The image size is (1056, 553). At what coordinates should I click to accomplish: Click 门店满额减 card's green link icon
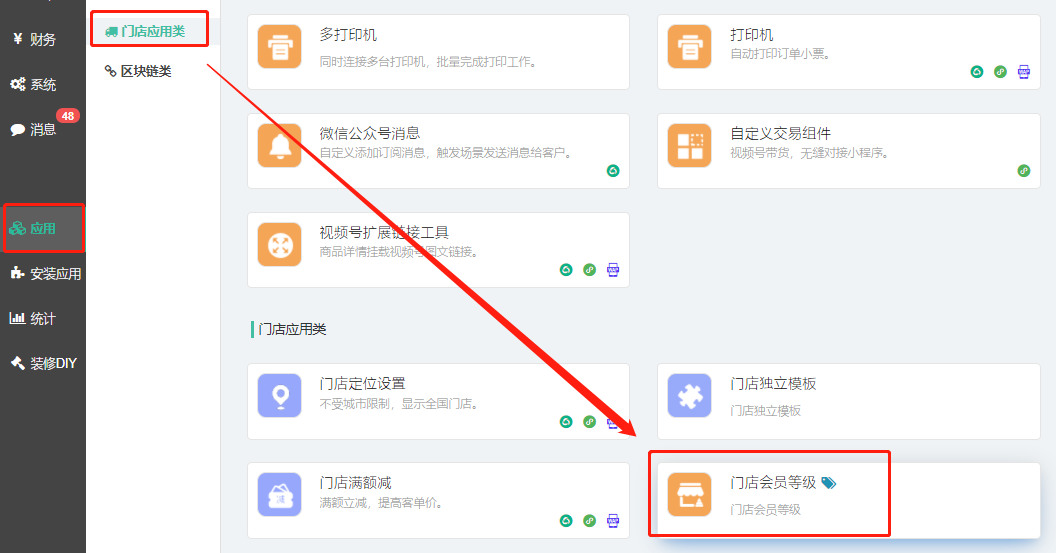[589, 521]
